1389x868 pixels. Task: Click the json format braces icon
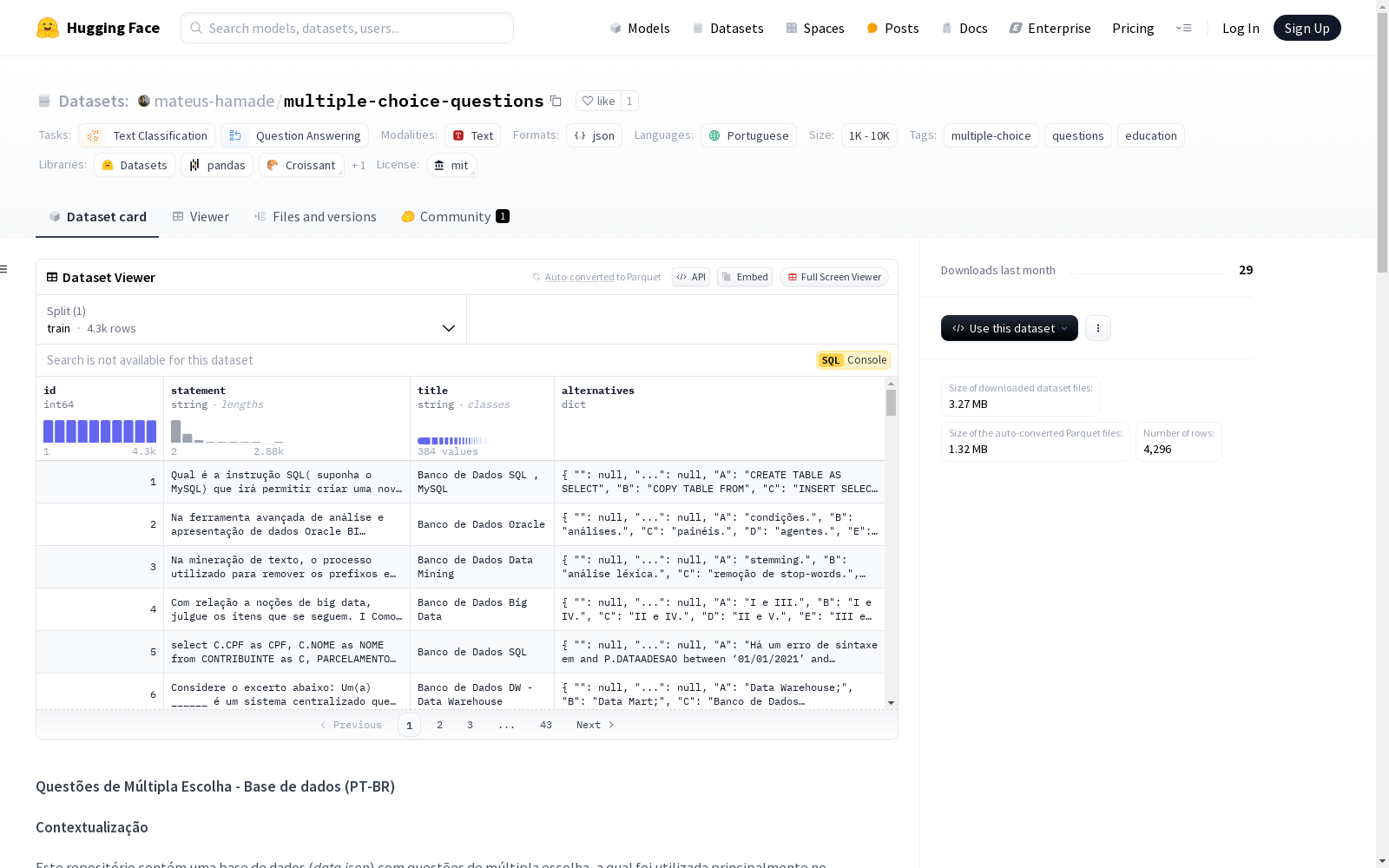(x=580, y=135)
